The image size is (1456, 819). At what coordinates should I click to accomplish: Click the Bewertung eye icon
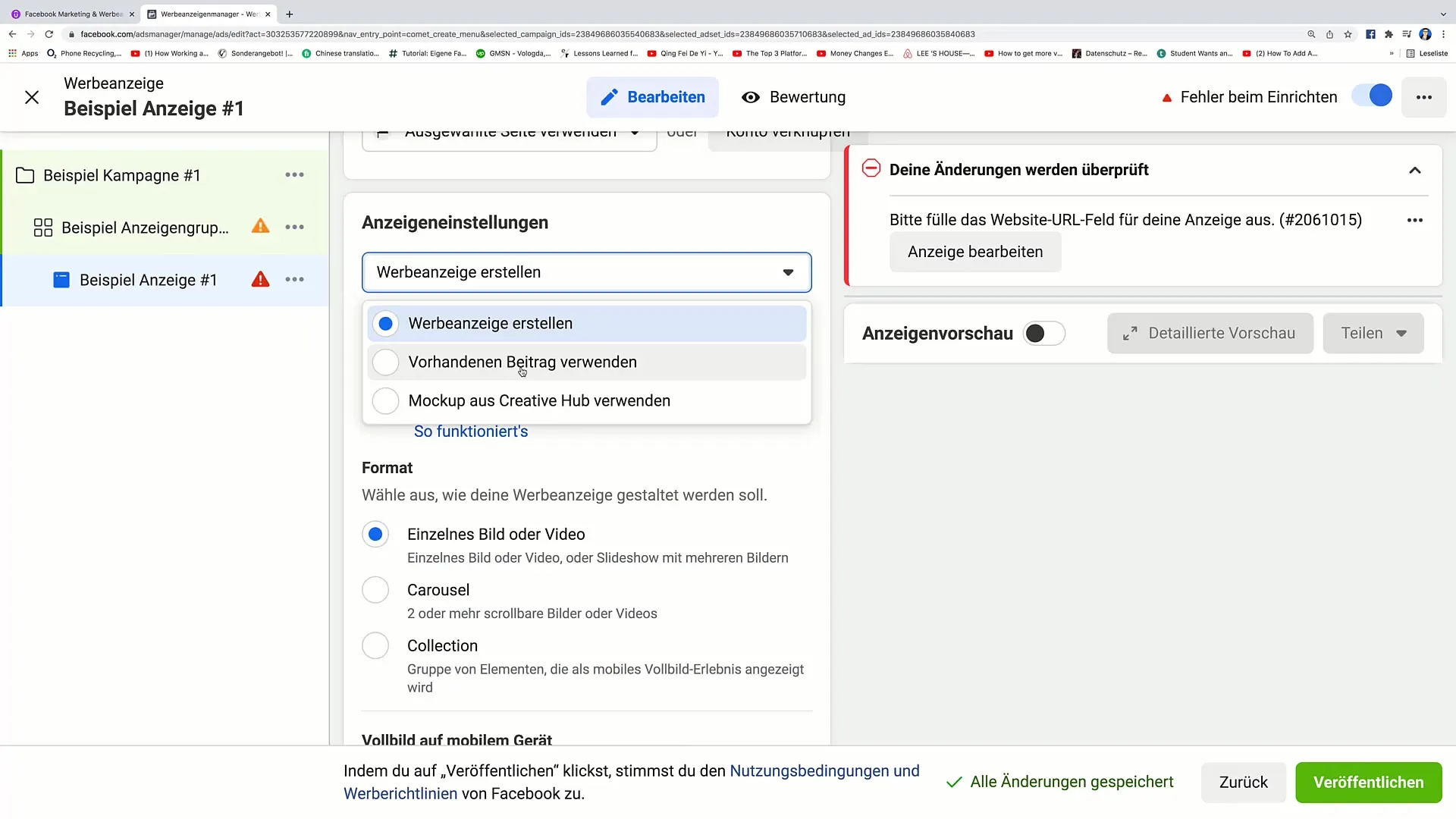pos(749,97)
